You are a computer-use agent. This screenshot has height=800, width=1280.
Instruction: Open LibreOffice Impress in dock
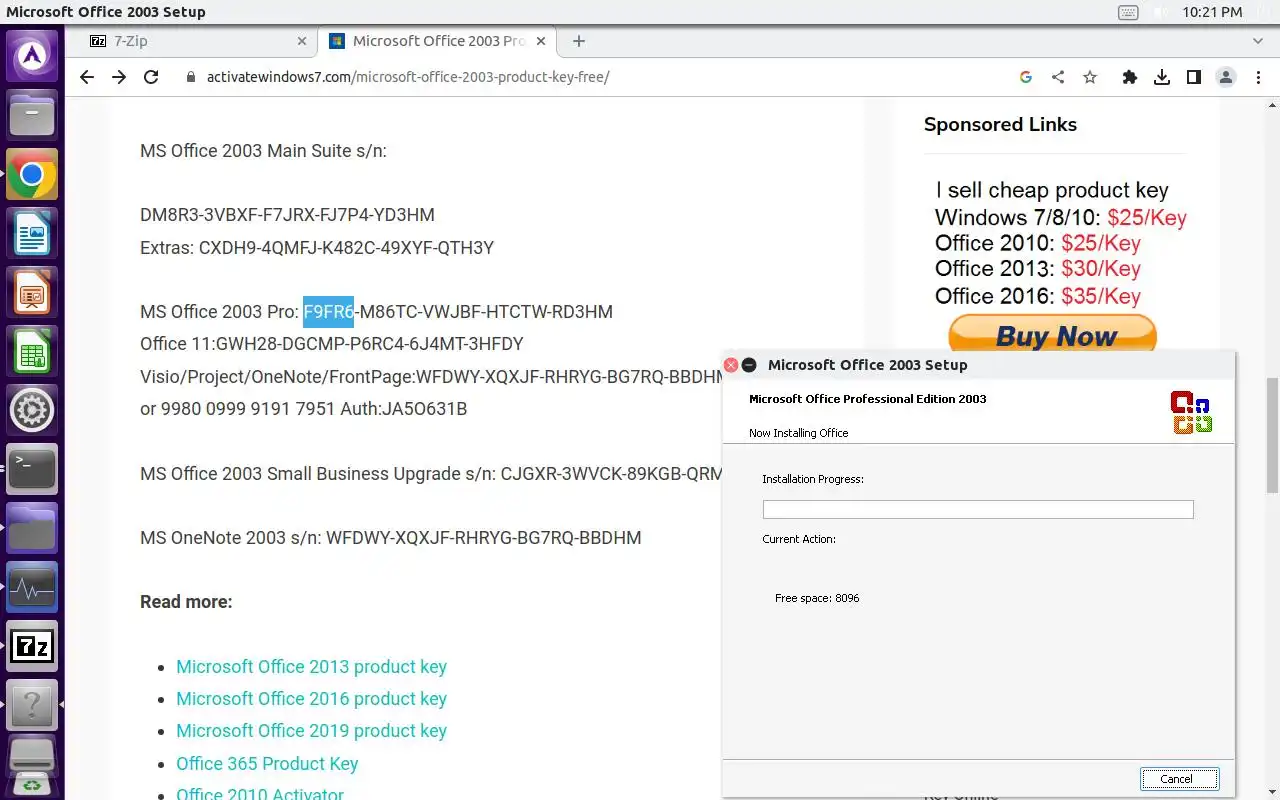[x=32, y=294]
